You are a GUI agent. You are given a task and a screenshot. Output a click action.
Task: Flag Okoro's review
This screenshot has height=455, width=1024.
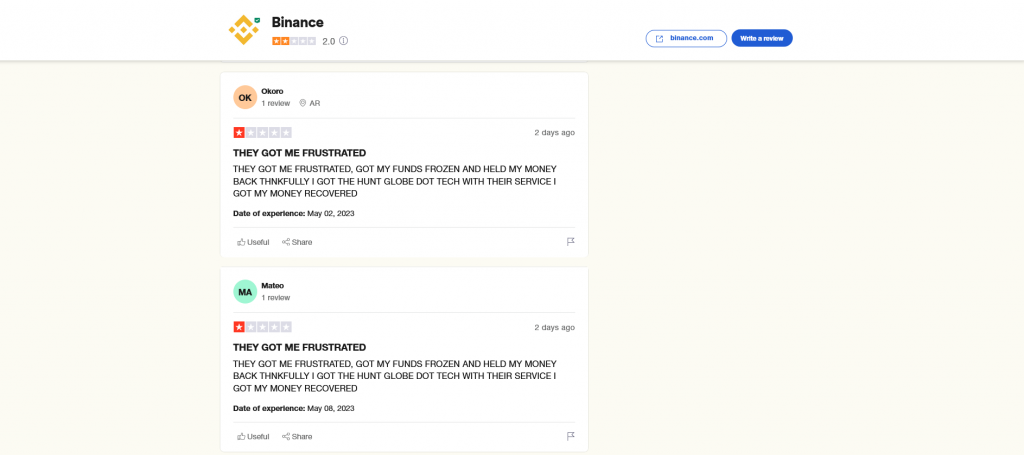(571, 242)
